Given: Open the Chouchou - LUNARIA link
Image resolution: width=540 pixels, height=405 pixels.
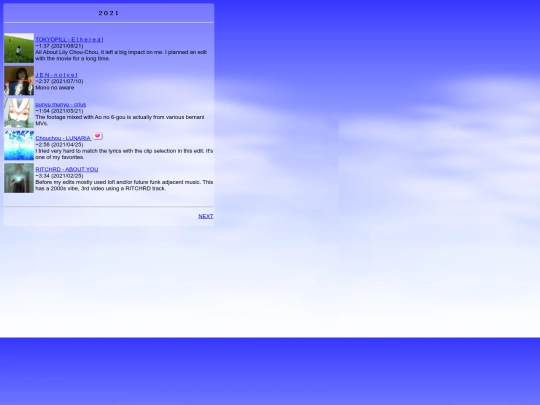Looking at the screenshot, I should tap(63, 138).
